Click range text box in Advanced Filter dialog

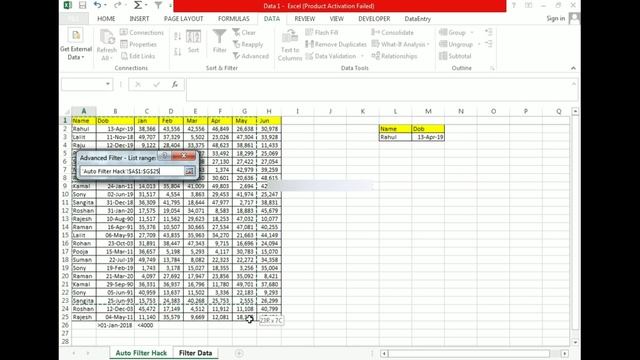(x=132, y=171)
